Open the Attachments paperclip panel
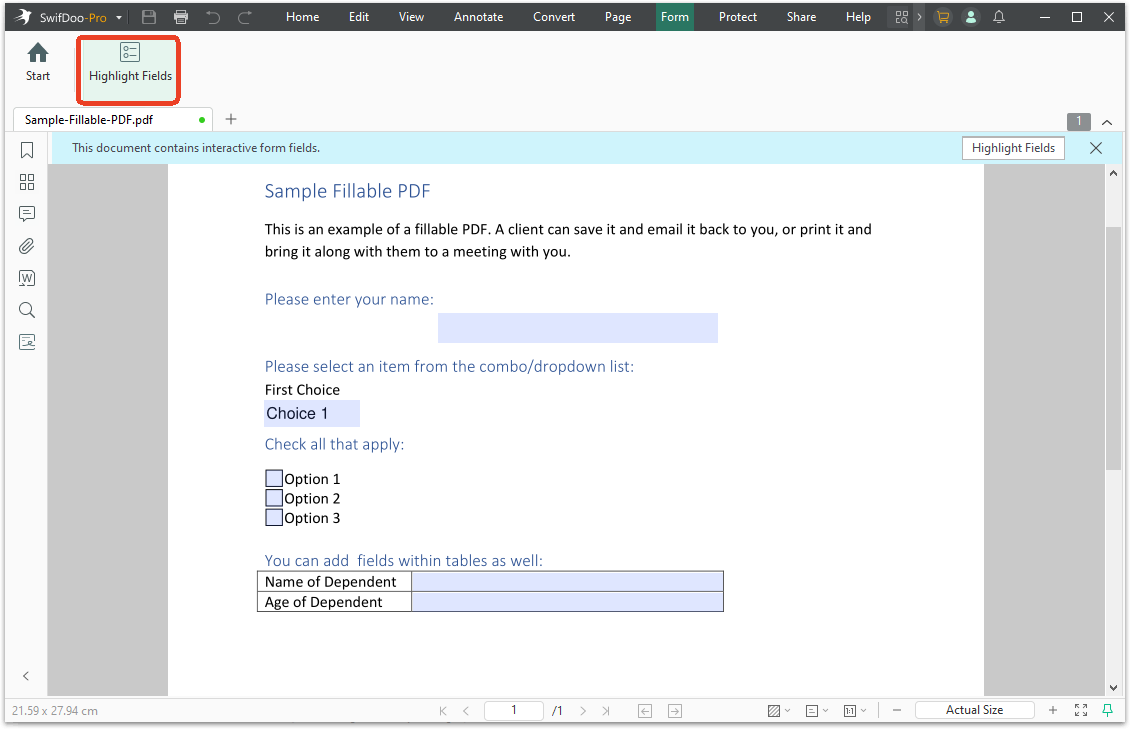The width and height of the screenshot is (1130, 729). pyautogui.click(x=27, y=246)
